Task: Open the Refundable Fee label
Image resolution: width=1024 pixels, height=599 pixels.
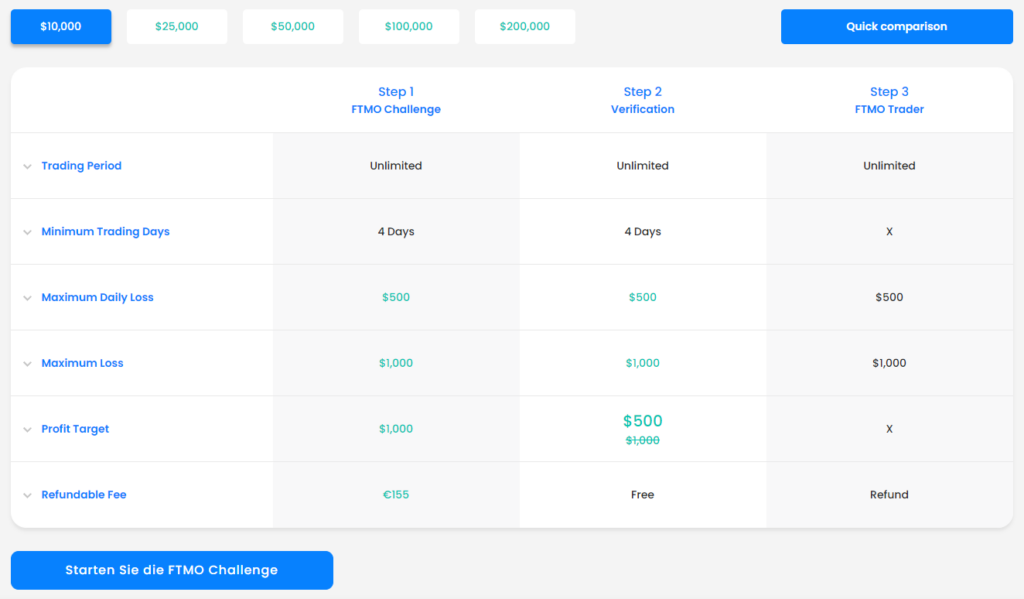Action: (84, 495)
